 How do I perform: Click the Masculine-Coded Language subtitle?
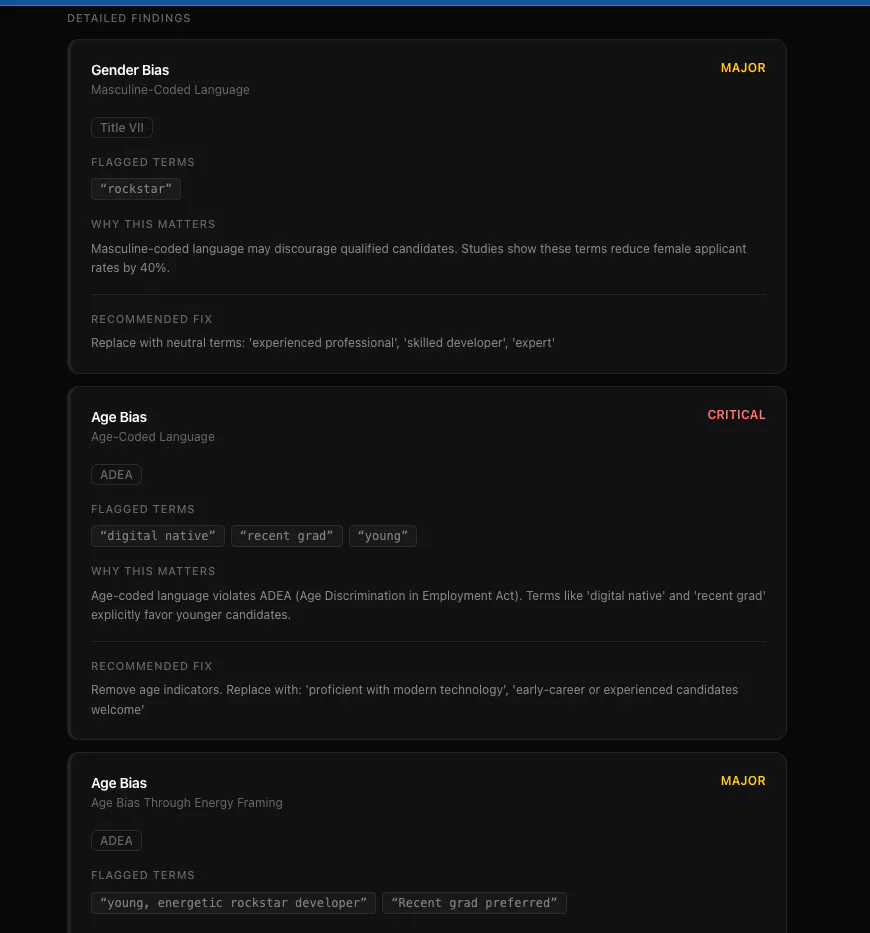pyautogui.click(x=170, y=90)
